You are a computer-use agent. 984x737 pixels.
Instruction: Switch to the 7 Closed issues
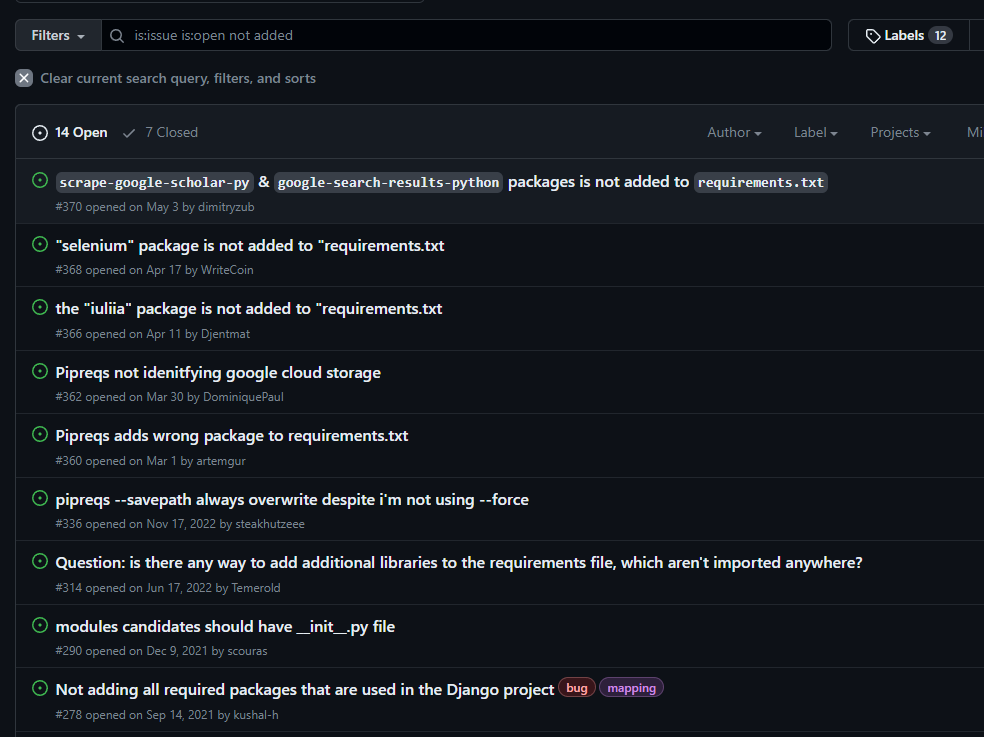click(x=160, y=132)
